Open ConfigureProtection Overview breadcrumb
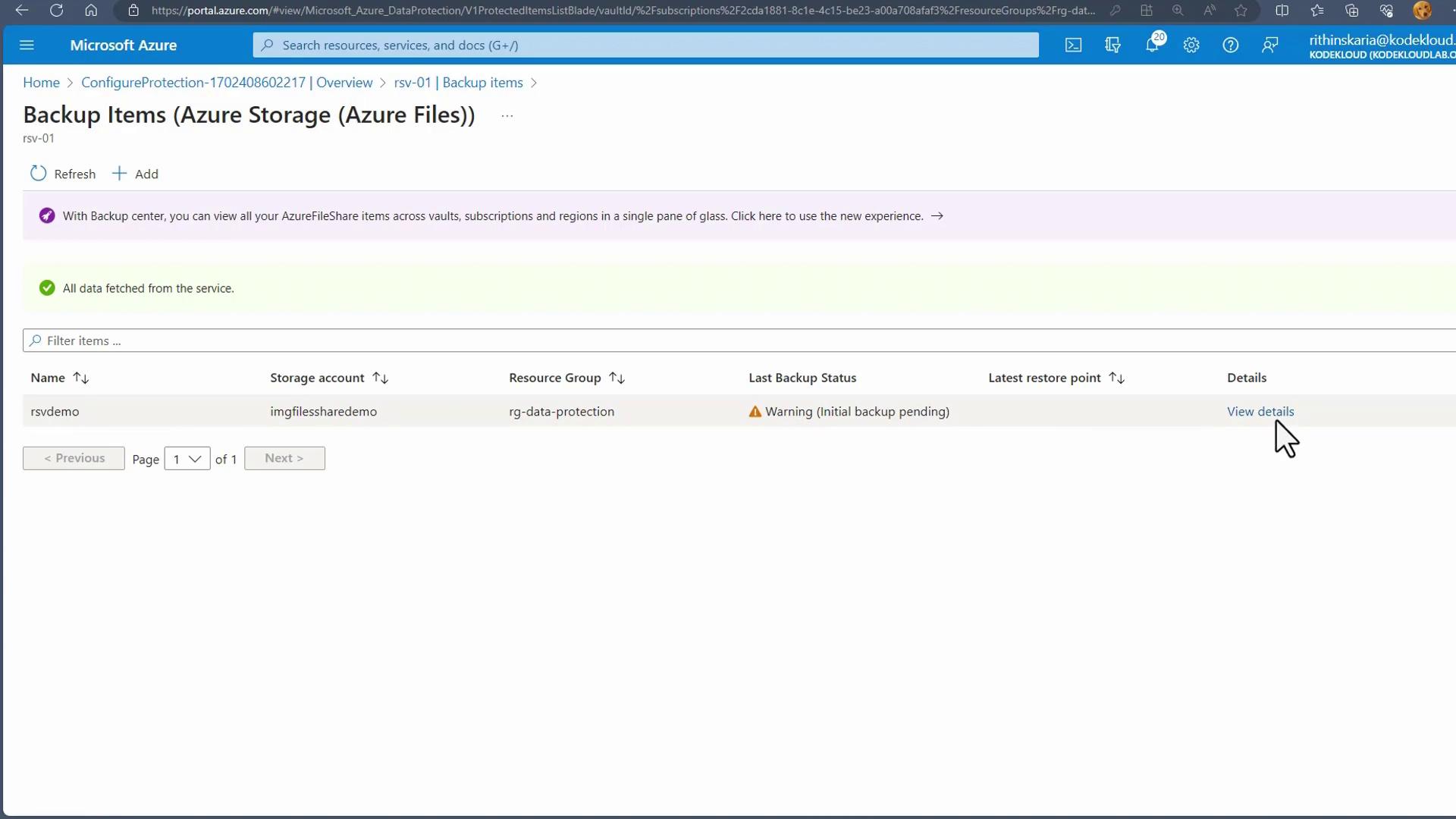 (x=227, y=83)
